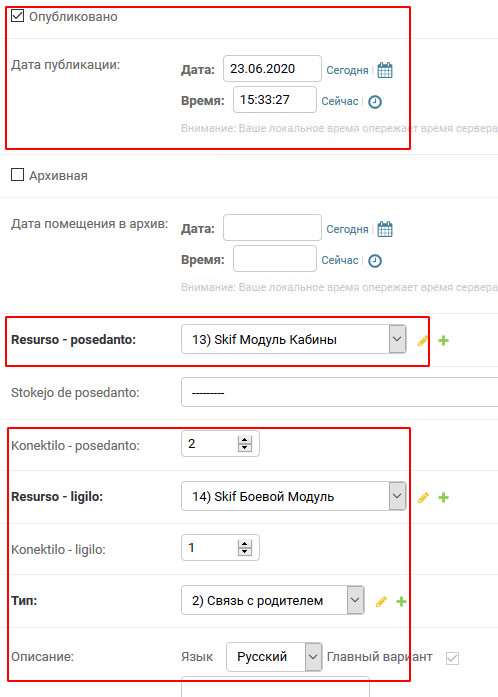
Task: Open the Resurso - posedanto dropdown
Action: click(x=293, y=339)
